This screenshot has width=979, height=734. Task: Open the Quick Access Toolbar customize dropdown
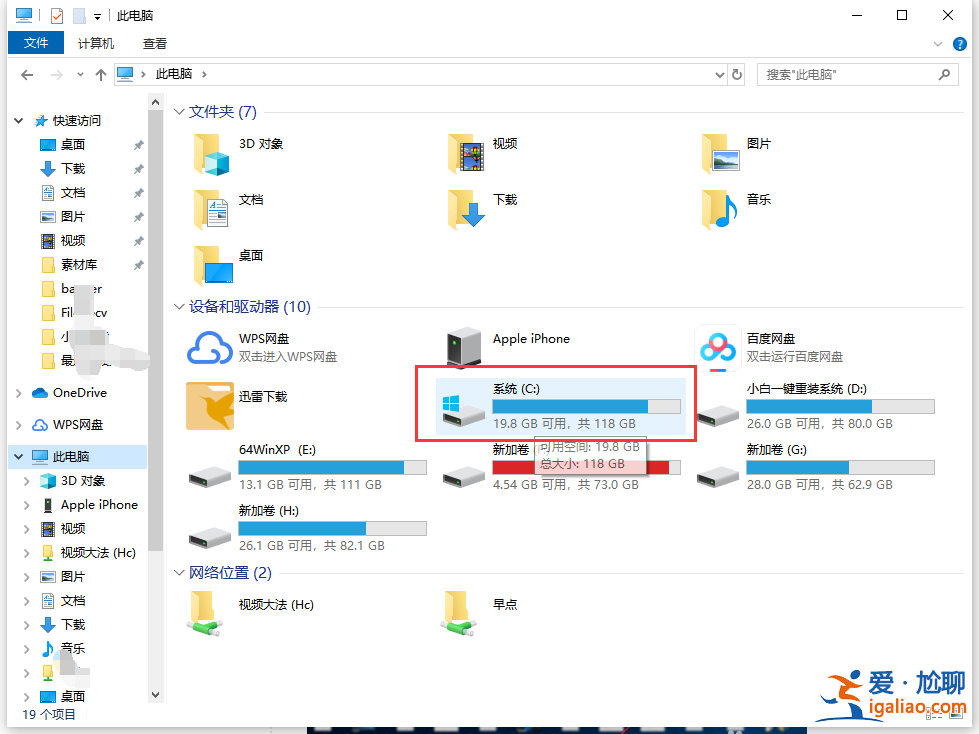[x=96, y=15]
